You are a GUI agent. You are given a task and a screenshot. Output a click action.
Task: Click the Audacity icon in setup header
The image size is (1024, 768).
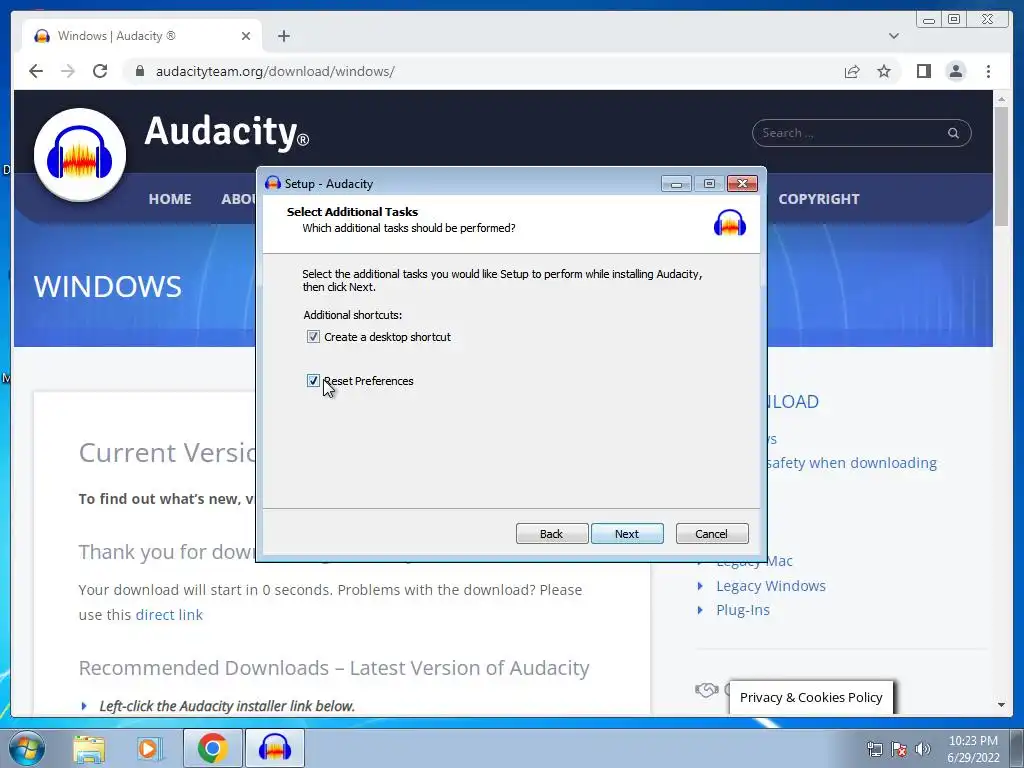pyautogui.click(x=729, y=223)
